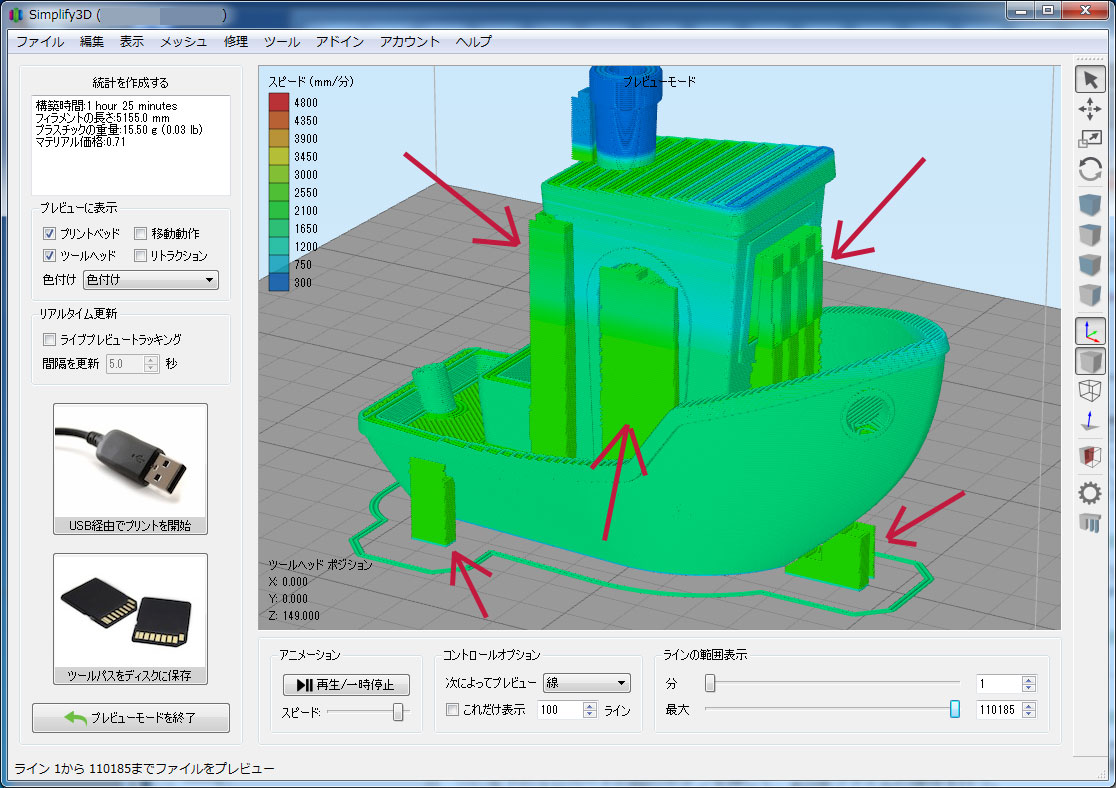Click the support structures icon
Image resolution: width=1116 pixels, height=788 pixels.
point(1090,522)
